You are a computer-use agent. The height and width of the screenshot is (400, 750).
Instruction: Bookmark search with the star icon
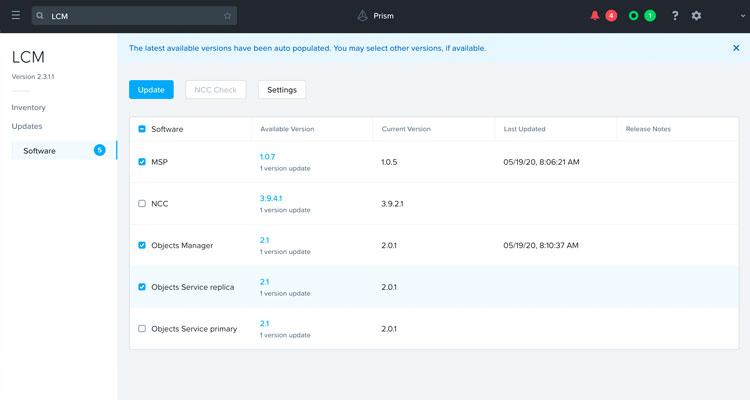click(x=228, y=16)
